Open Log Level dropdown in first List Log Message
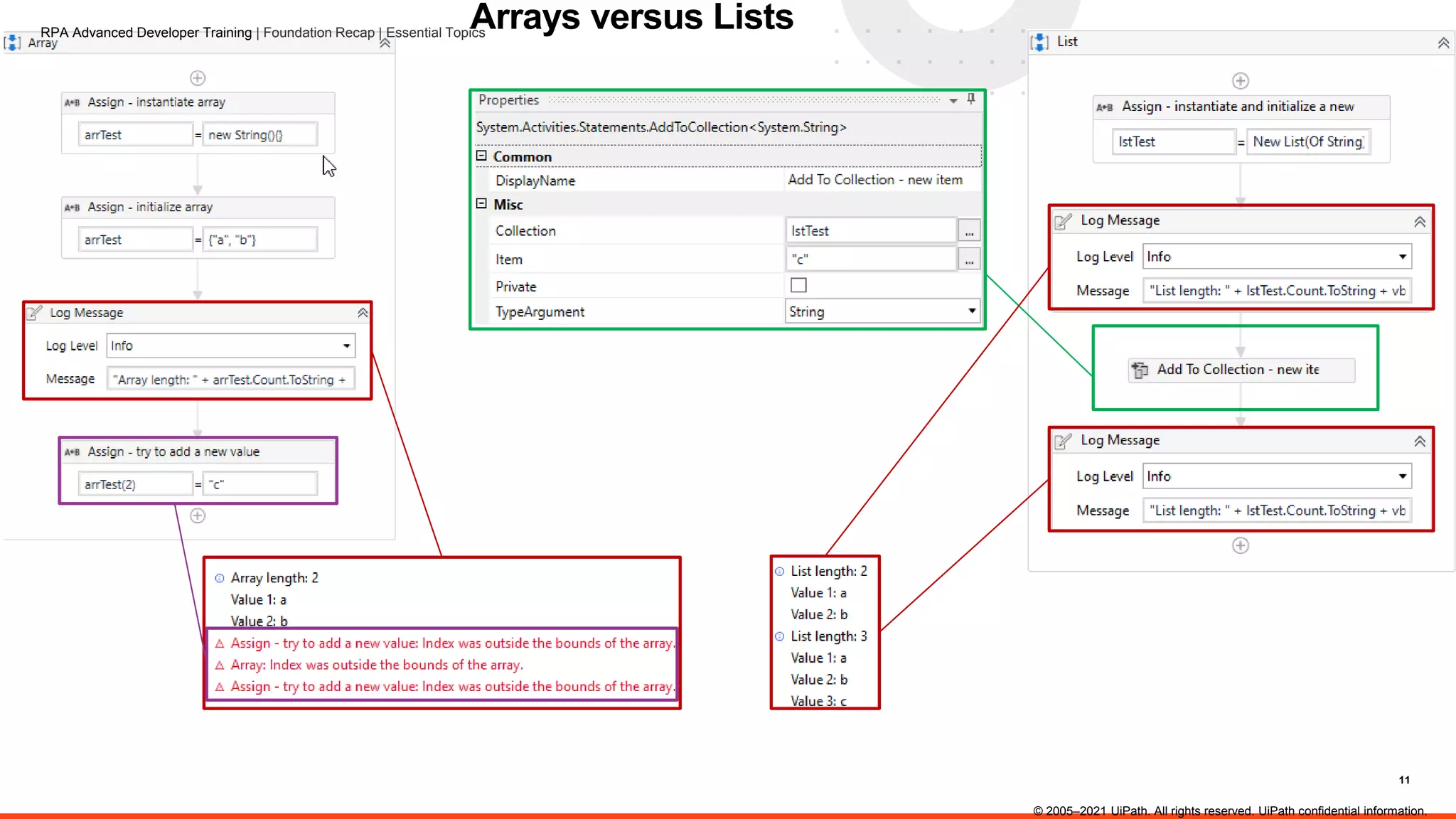Screen dimensions: 1456x819 1402,257
